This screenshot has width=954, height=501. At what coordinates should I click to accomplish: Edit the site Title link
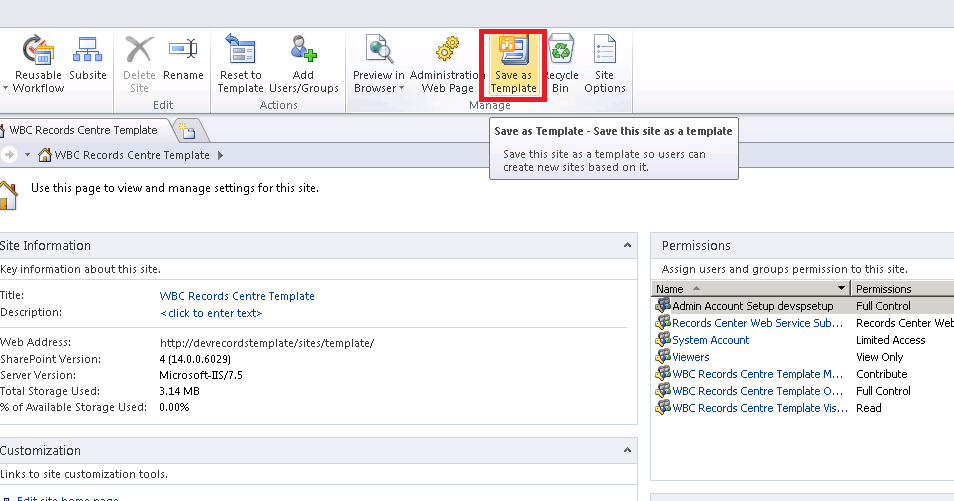pos(237,296)
